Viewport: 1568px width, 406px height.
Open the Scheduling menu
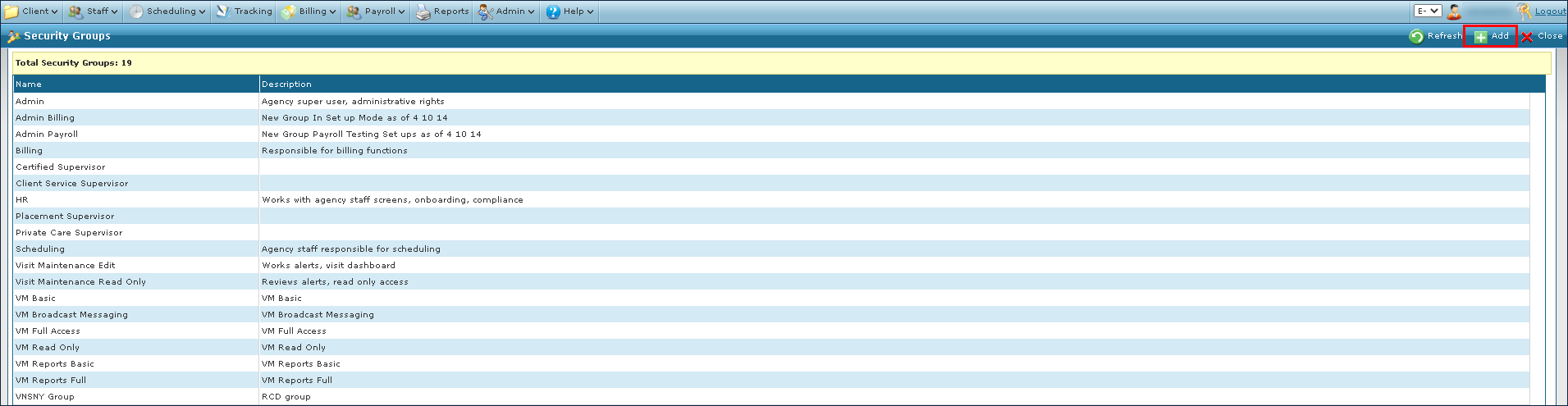point(167,11)
